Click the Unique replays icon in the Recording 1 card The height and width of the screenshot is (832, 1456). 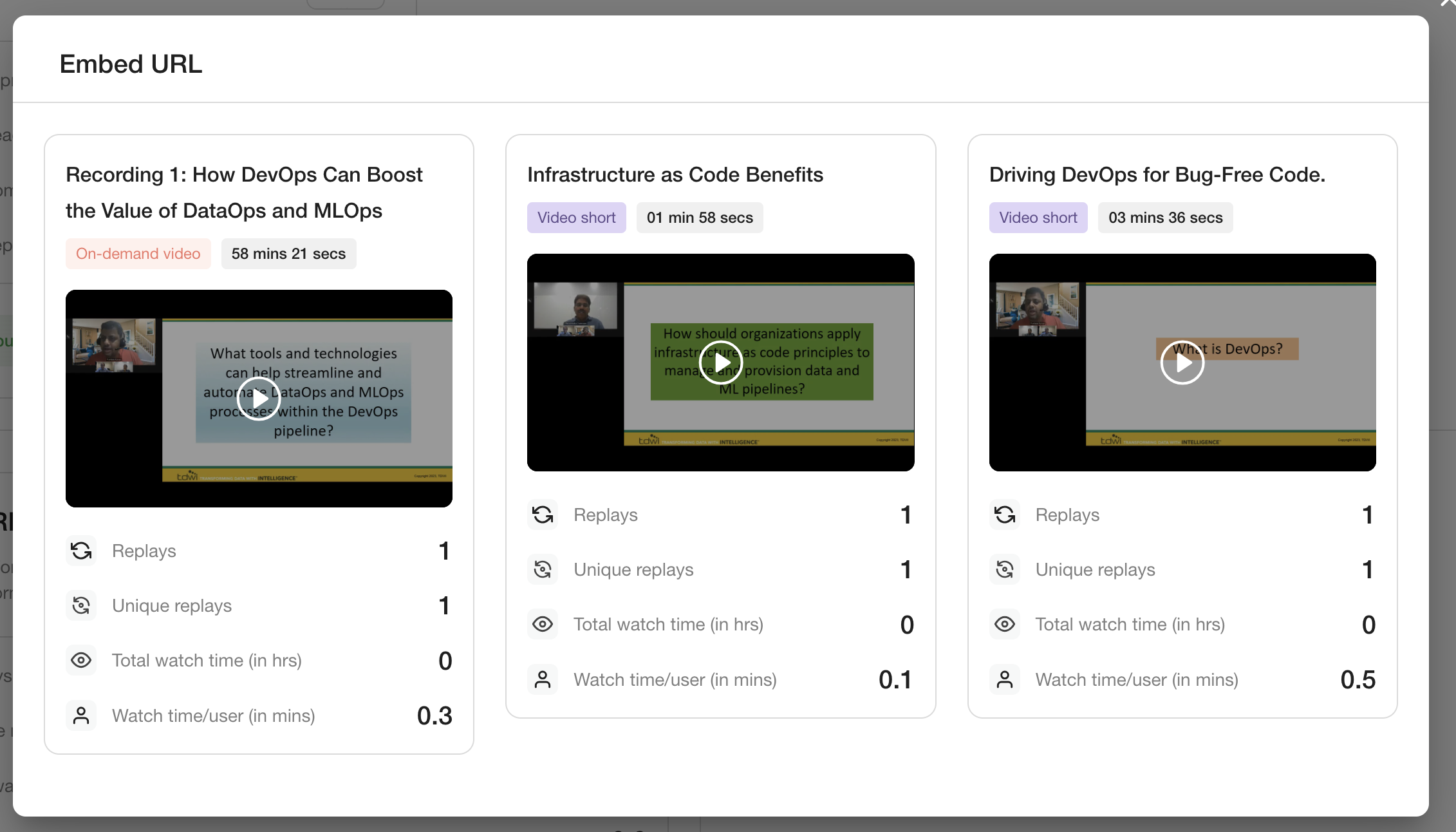[81, 605]
